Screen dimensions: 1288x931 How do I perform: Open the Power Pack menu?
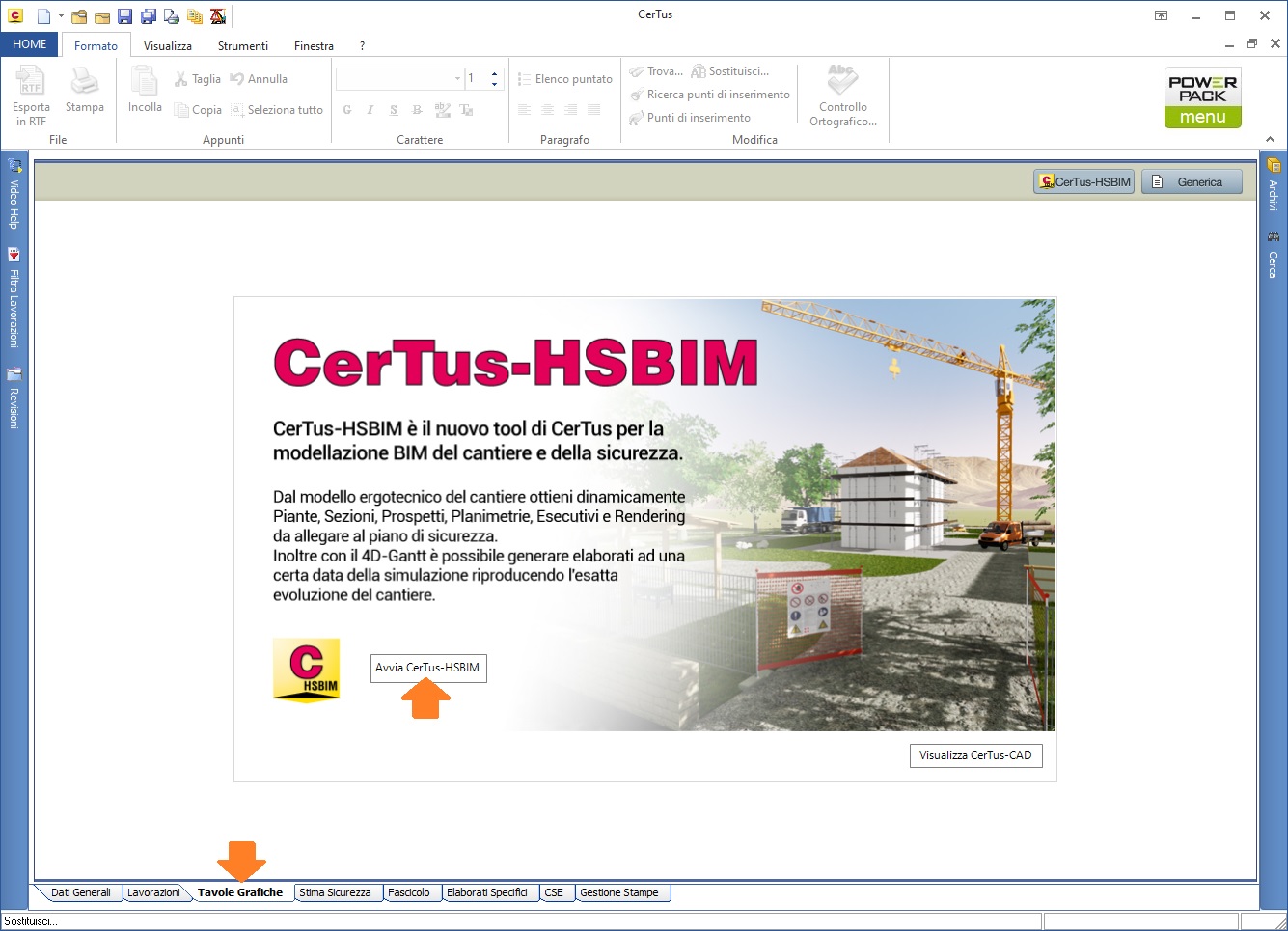pyautogui.click(x=1202, y=97)
